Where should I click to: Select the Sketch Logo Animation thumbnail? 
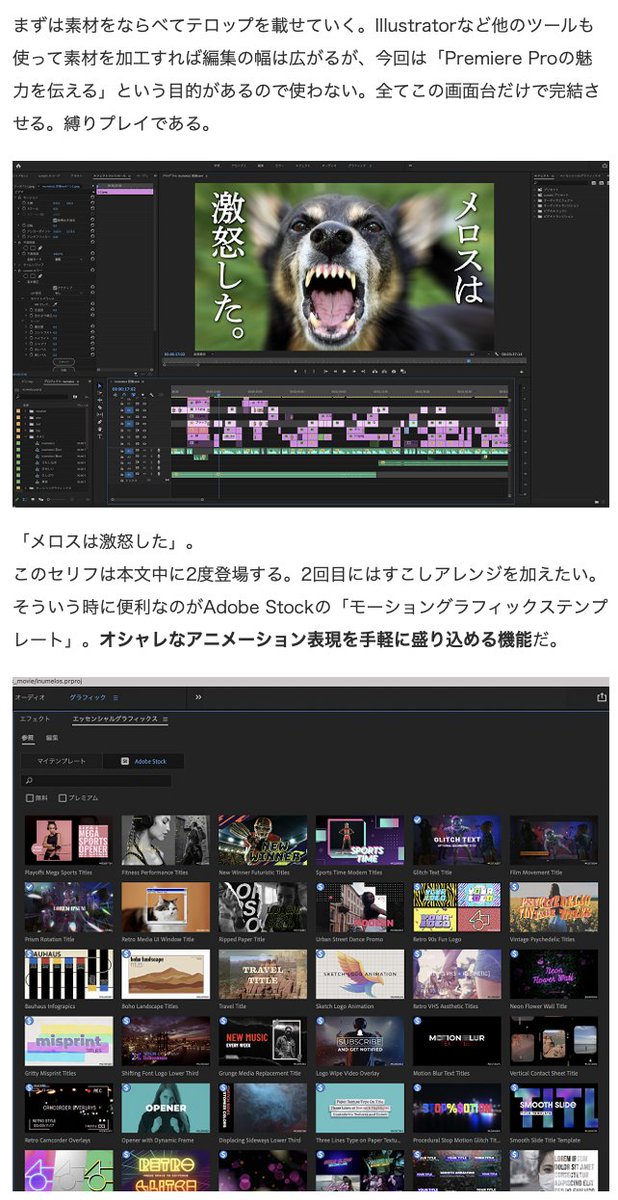pyautogui.click(x=360, y=974)
